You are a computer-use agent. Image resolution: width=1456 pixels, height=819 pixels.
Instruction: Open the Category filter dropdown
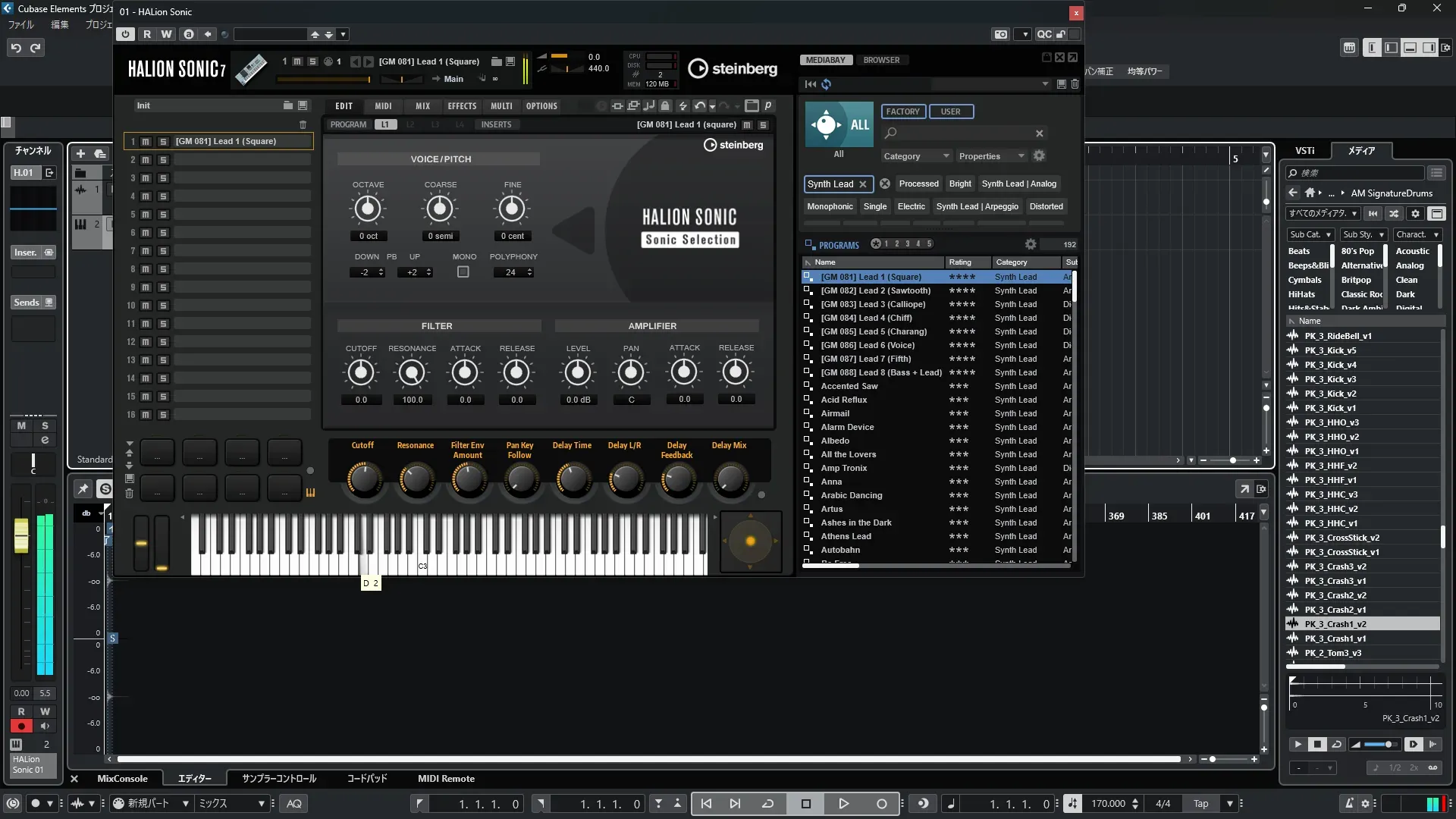916,156
